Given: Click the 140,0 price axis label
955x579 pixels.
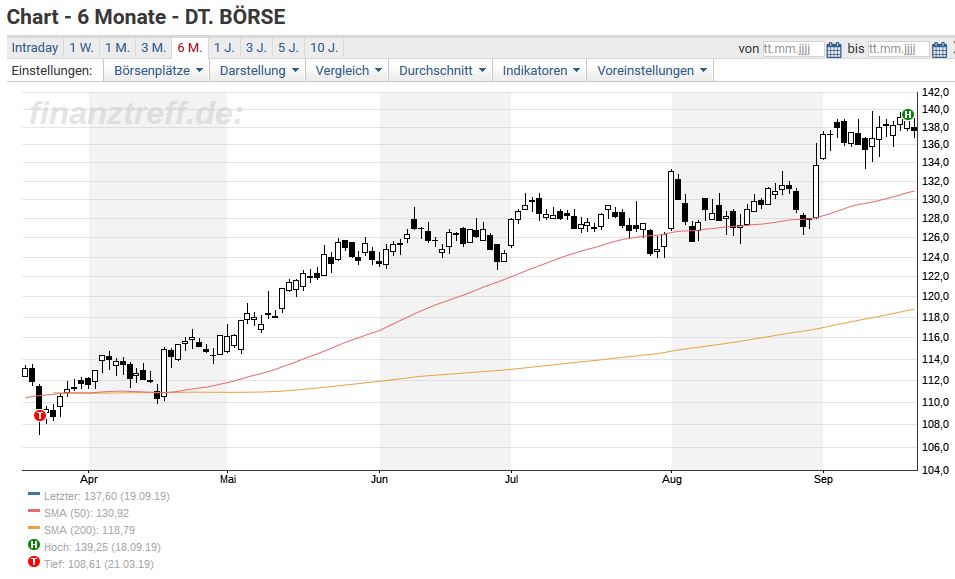Looking at the screenshot, I should point(936,110).
